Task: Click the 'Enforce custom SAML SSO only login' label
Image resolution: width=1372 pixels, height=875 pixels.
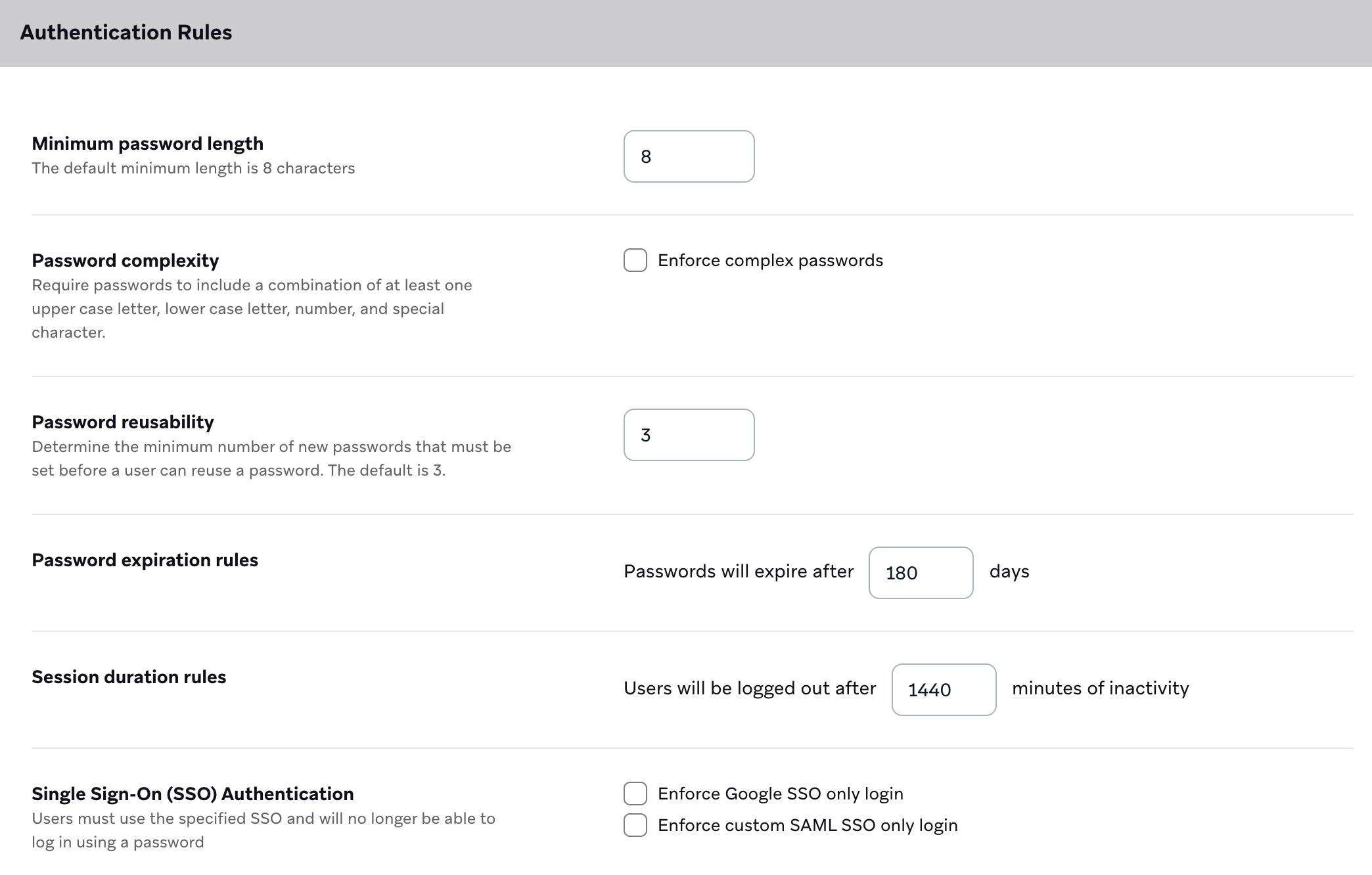Action: (x=808, y=825)
